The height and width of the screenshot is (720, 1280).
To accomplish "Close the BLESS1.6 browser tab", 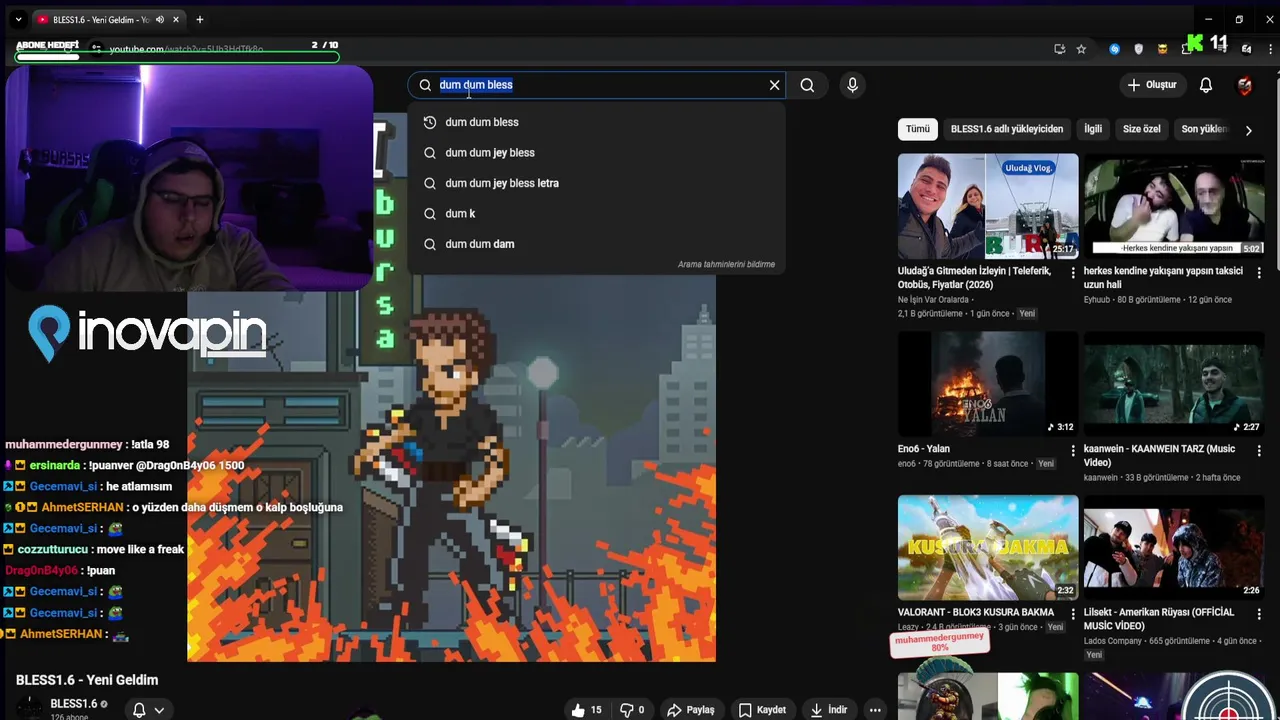I will click(x=176, y=19).
